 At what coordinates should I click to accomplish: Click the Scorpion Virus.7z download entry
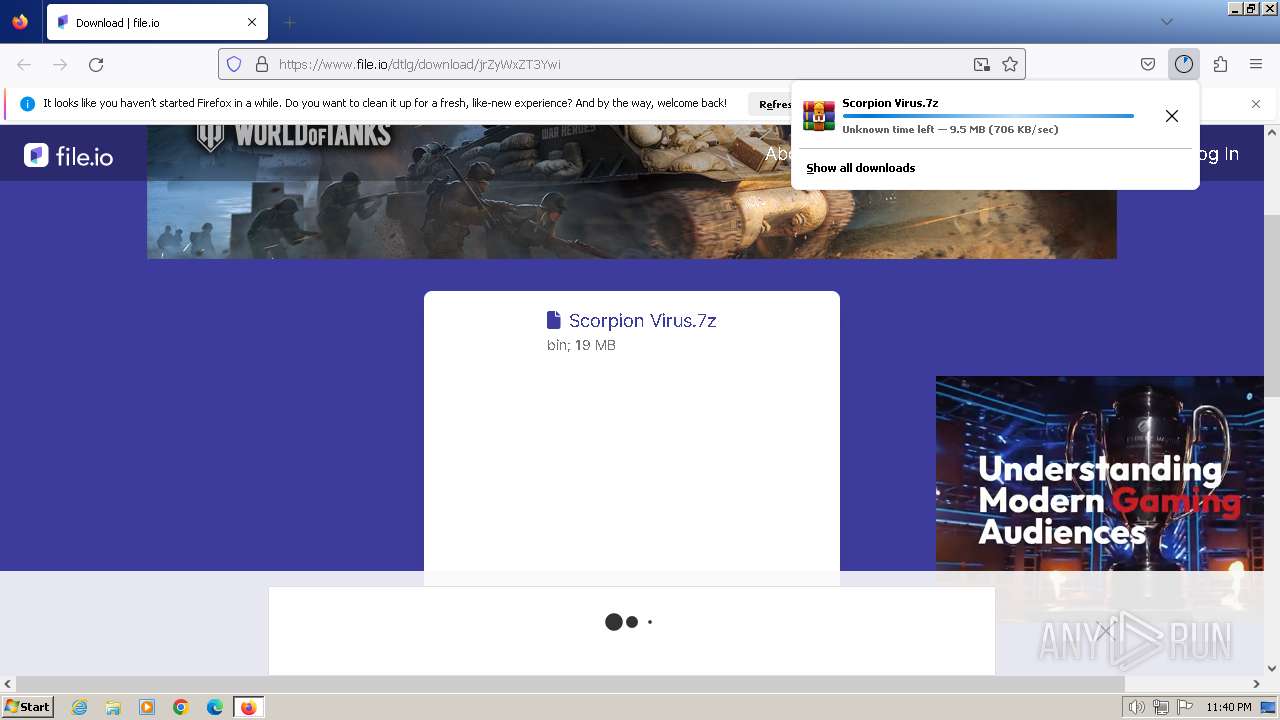pos(977,116)
